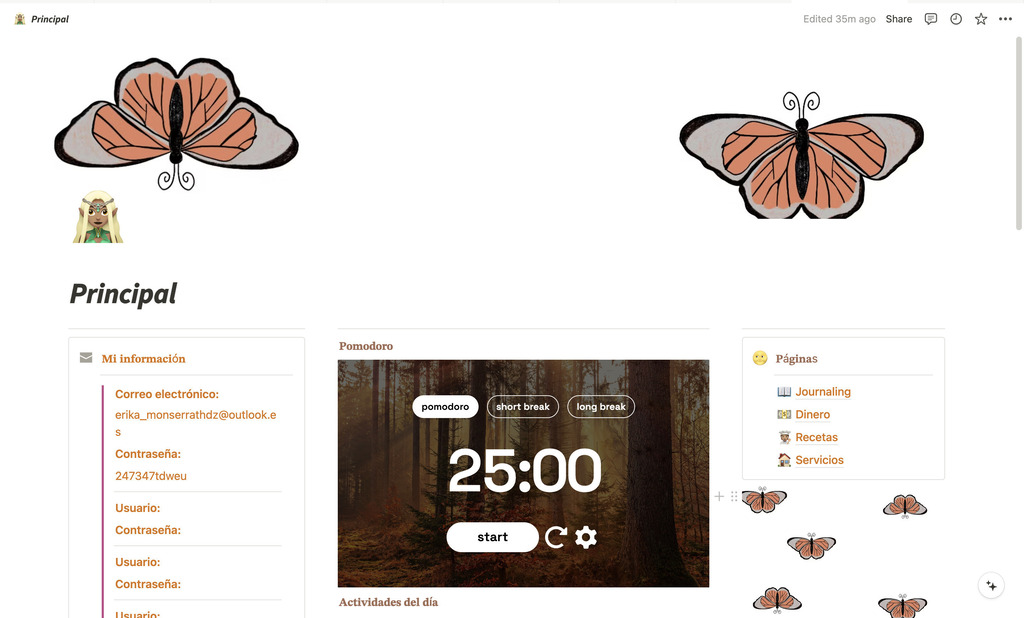Click the Pomodoro settings gear icon
Image resolution: width=1024 pixels, height=618 pixels.
click(586, 537)
